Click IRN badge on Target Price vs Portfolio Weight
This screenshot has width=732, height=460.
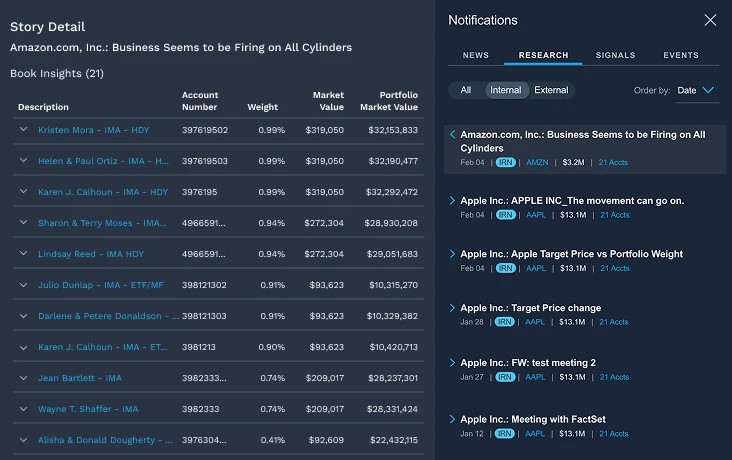point(505,268)
